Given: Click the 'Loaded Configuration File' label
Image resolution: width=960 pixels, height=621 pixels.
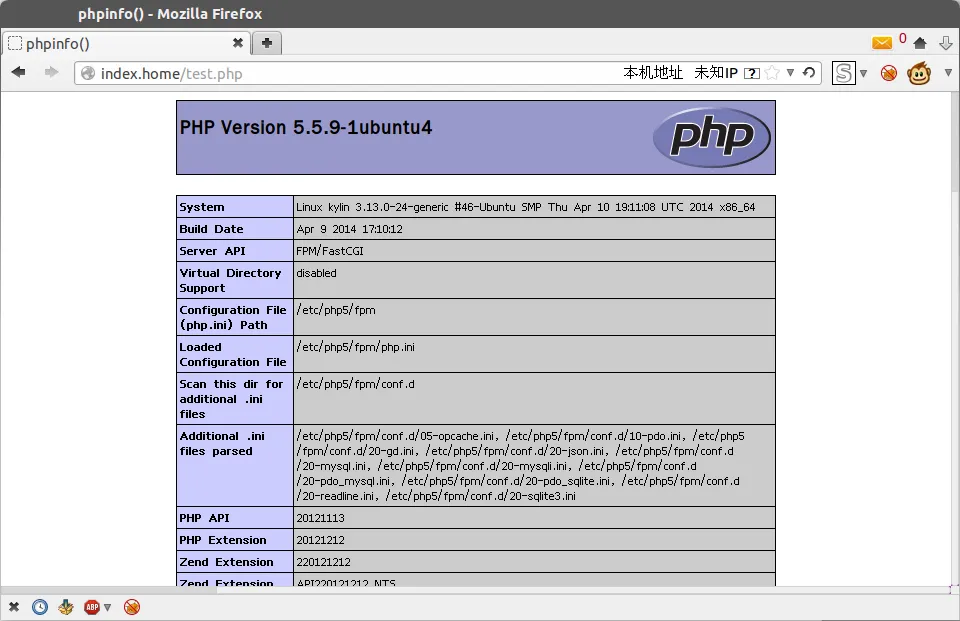Looking at the screenshot, I should [x=233, y=355].
